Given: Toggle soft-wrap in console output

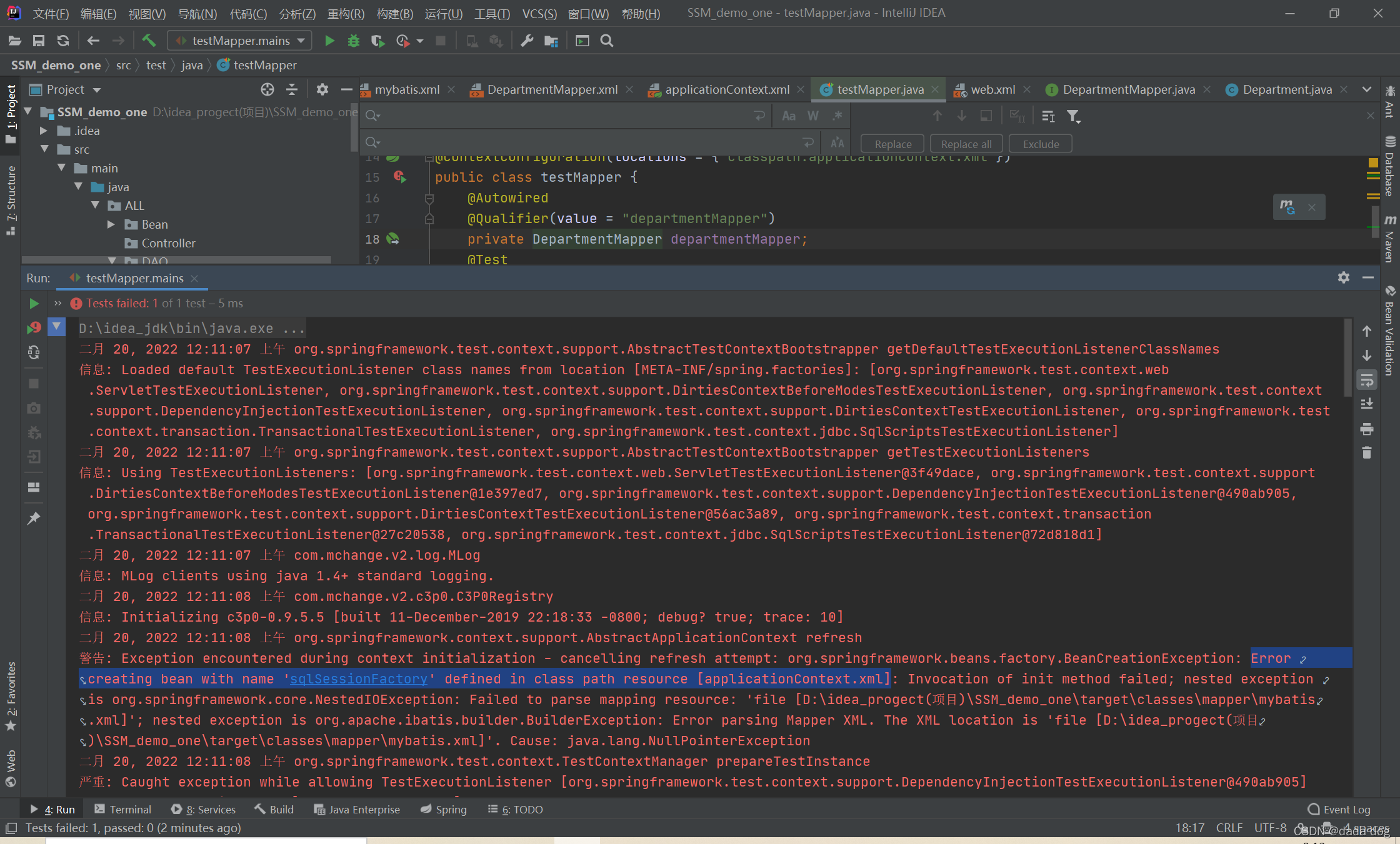Looking at the screenshot, I should point(1367,380).
